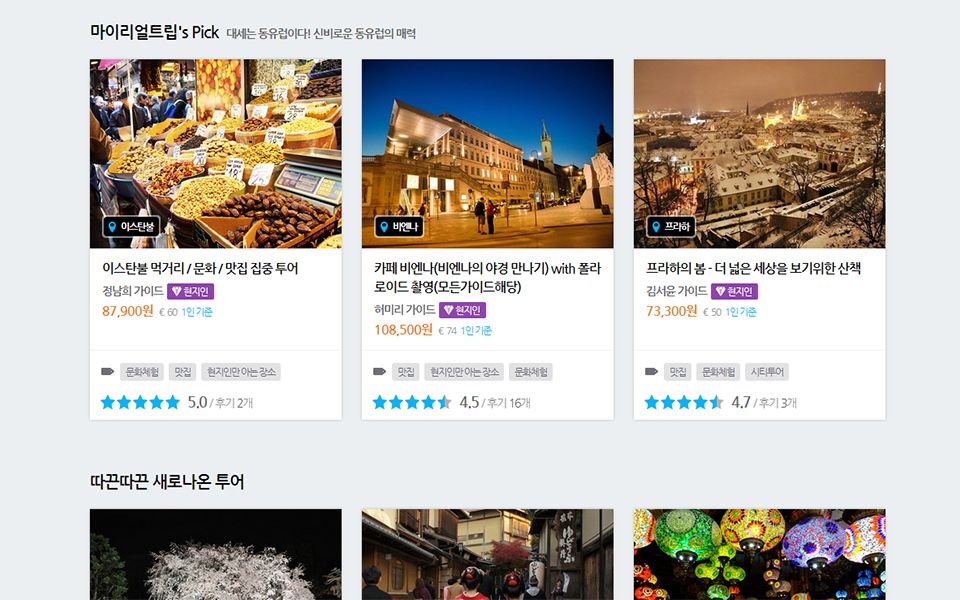Click 현지인 badge next to 김서윤 가이드
Screen dimensions: 960x600
pos(734,291)
